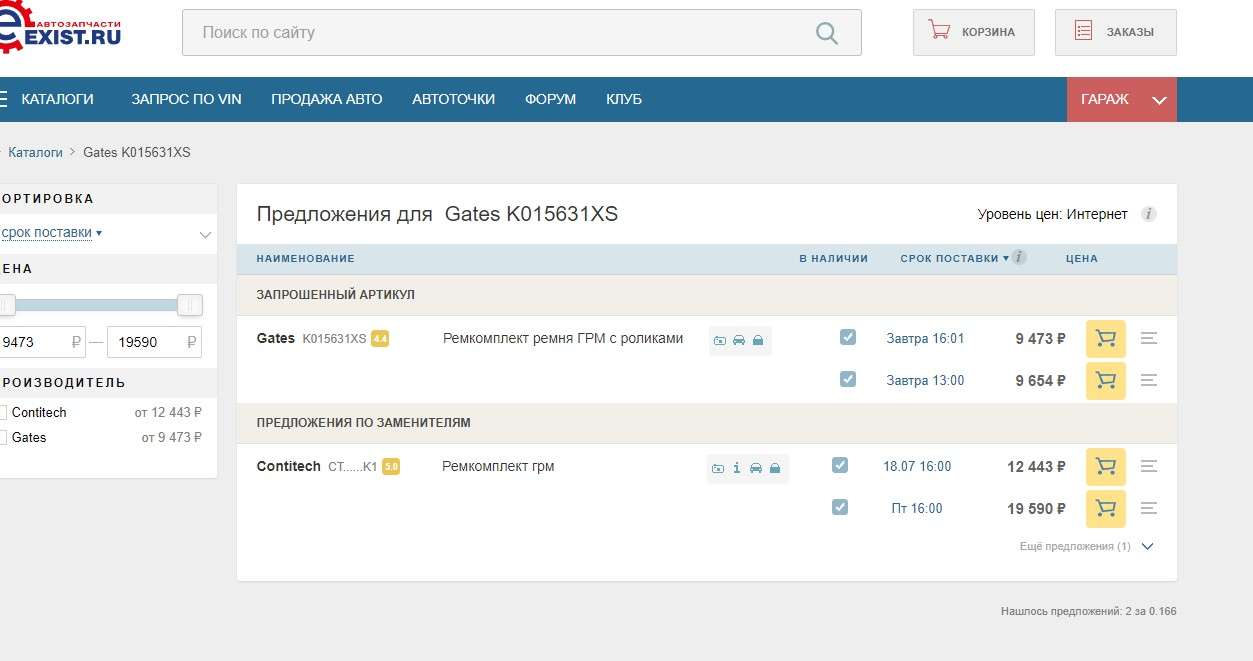Viewport: 1253px width, 661px height.
Task: Click the Ремкомплект грм description
Action: point(498,466)
